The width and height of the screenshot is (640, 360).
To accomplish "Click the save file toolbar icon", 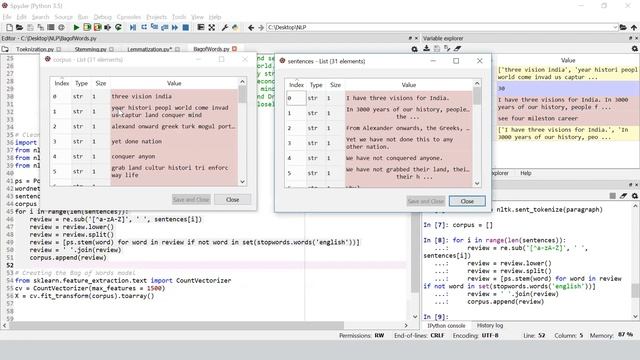I will [x=30, y=27].
